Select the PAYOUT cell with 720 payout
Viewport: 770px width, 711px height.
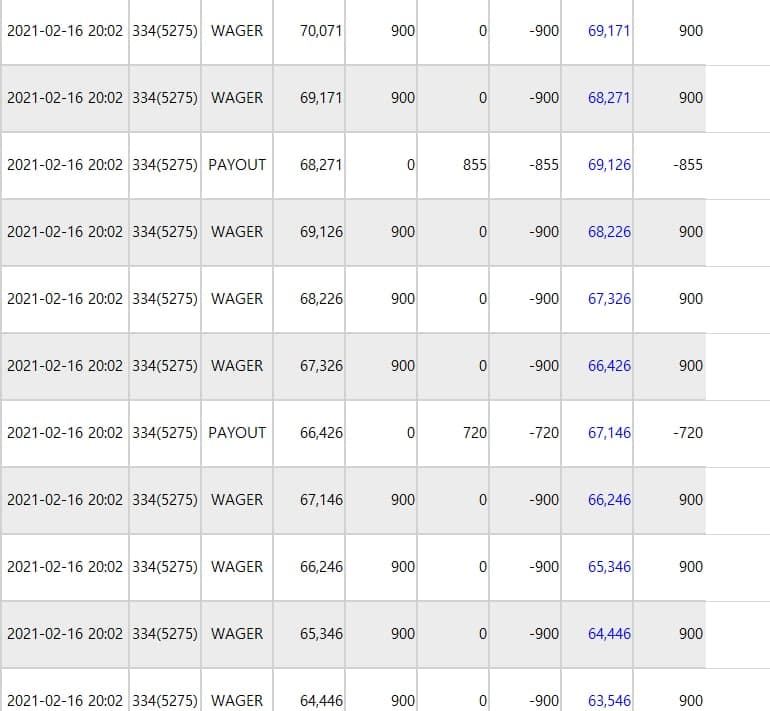(x=237, y=433)
